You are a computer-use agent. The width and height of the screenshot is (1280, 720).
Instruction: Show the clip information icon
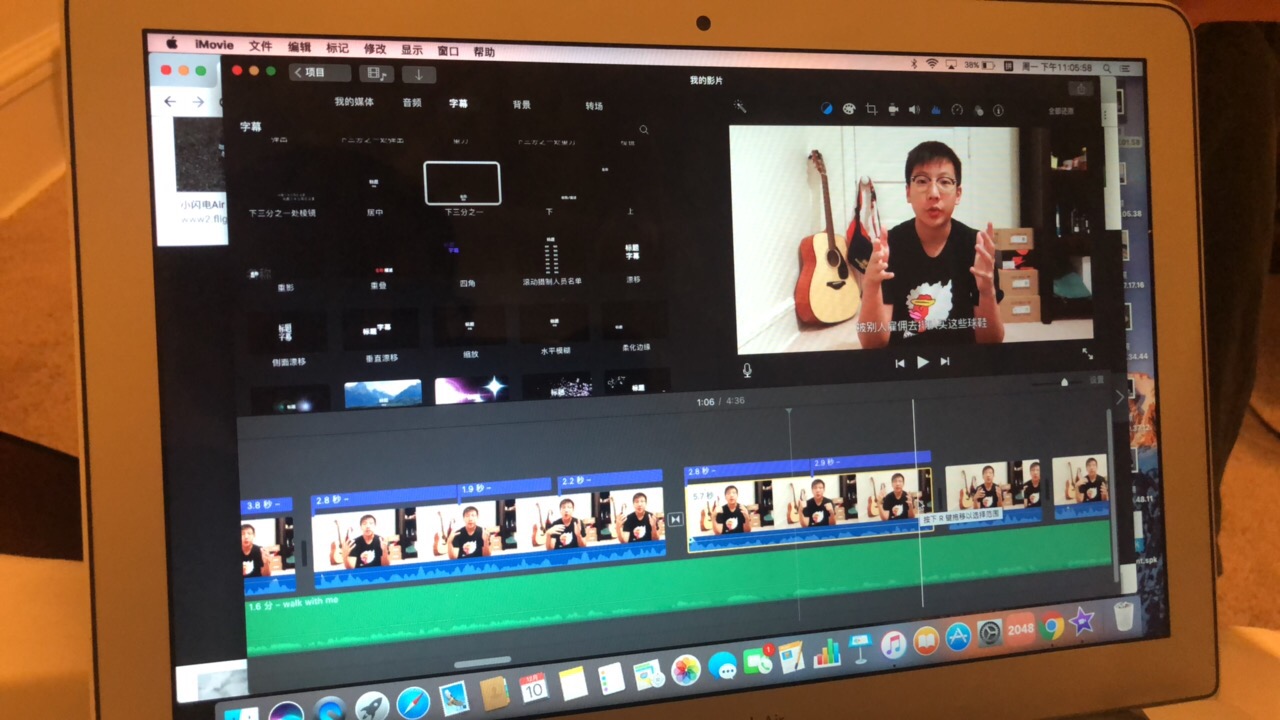[x=998, y=111]
